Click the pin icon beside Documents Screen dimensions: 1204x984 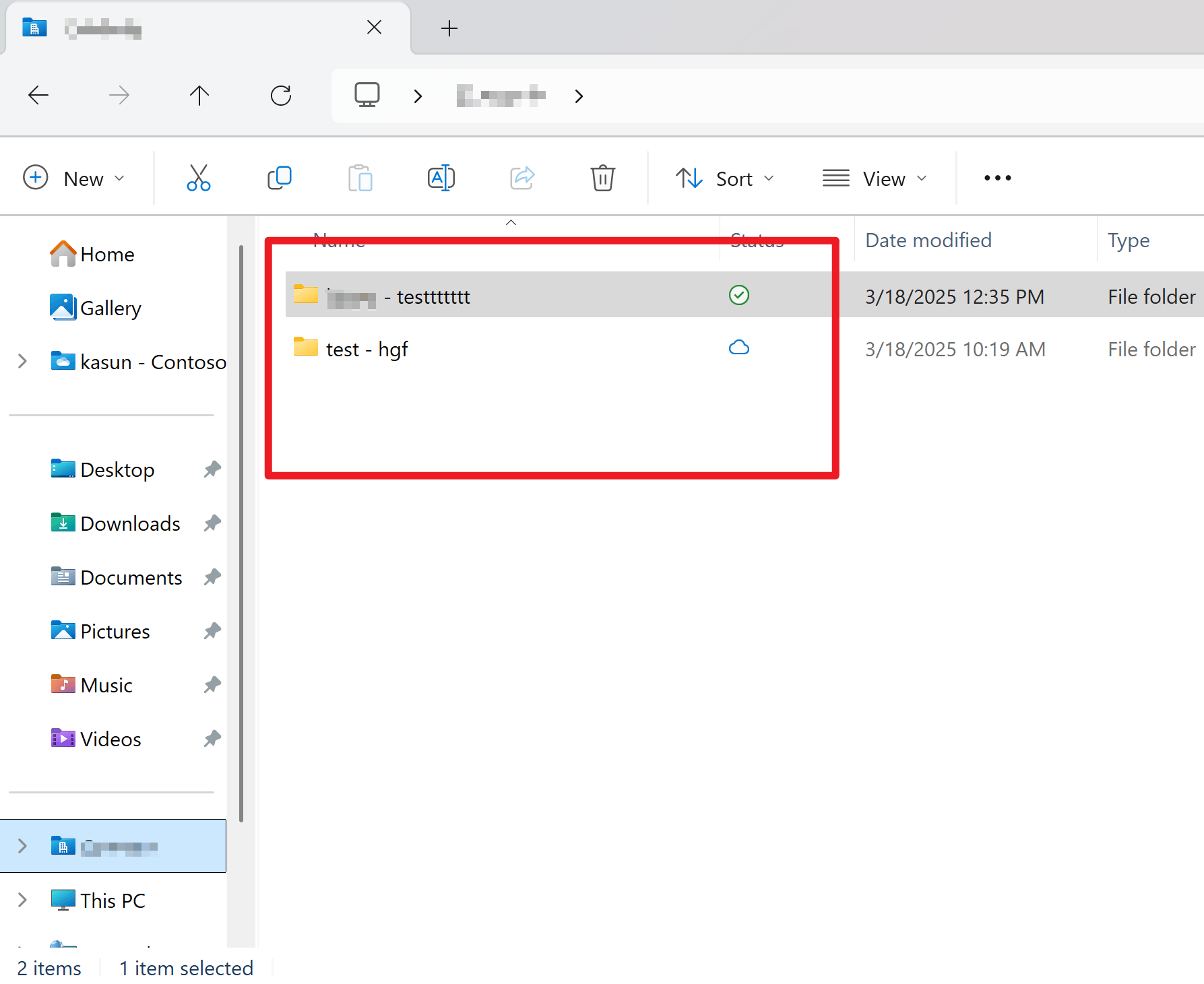(212, 577)
